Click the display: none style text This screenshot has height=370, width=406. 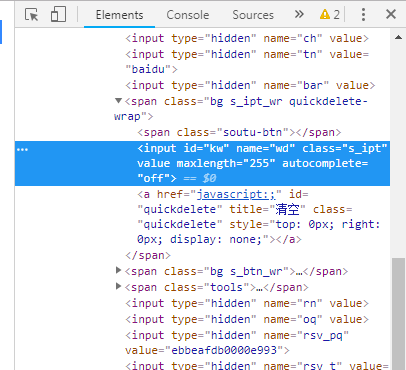(216, 239)
